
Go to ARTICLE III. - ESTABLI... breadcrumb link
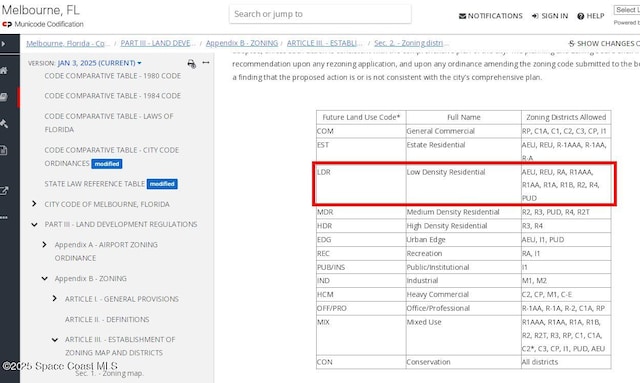point(324,43)
